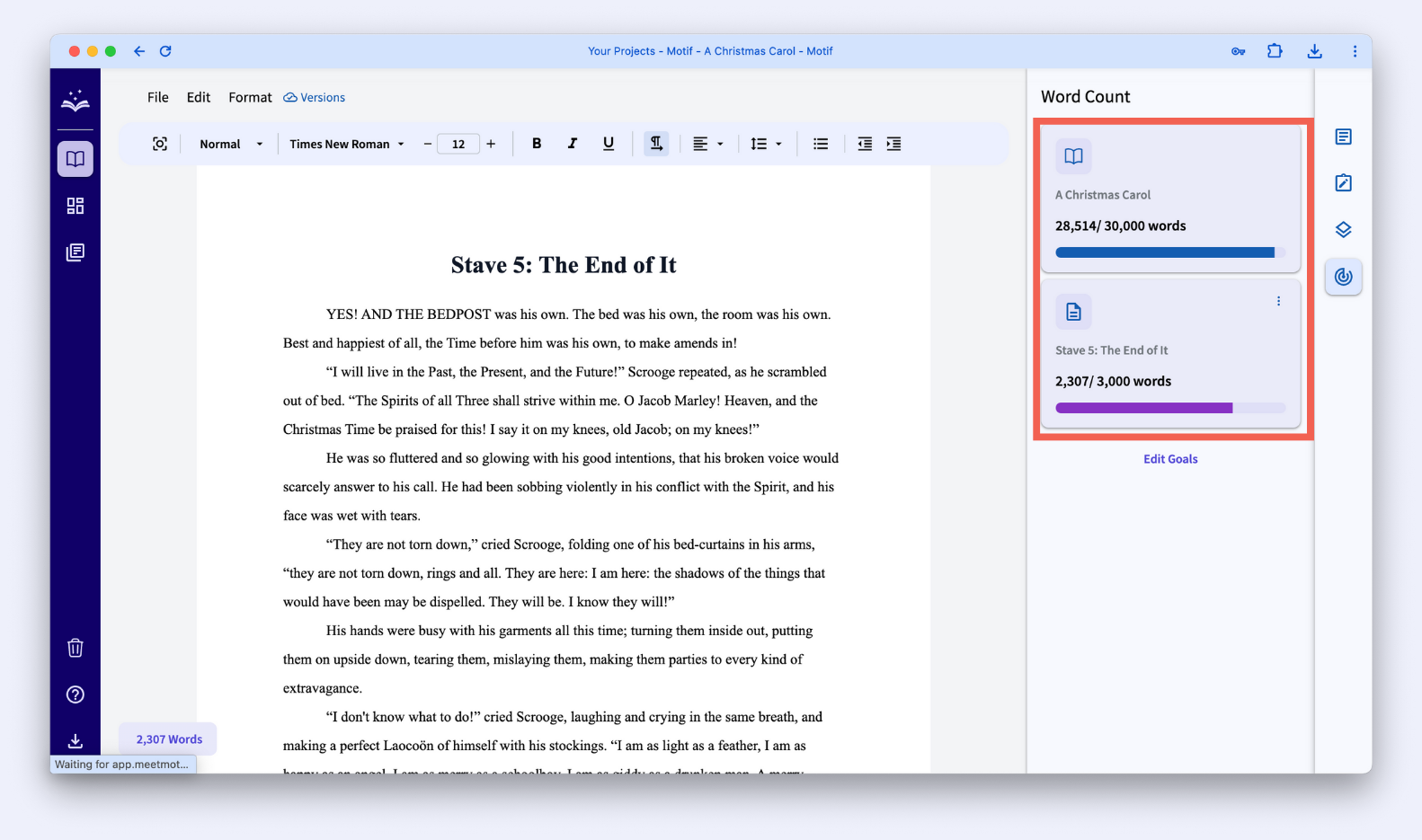Viewport: 1422px width, 840px height.
Task: Open the Edit menu
Action: coord(199,97)
